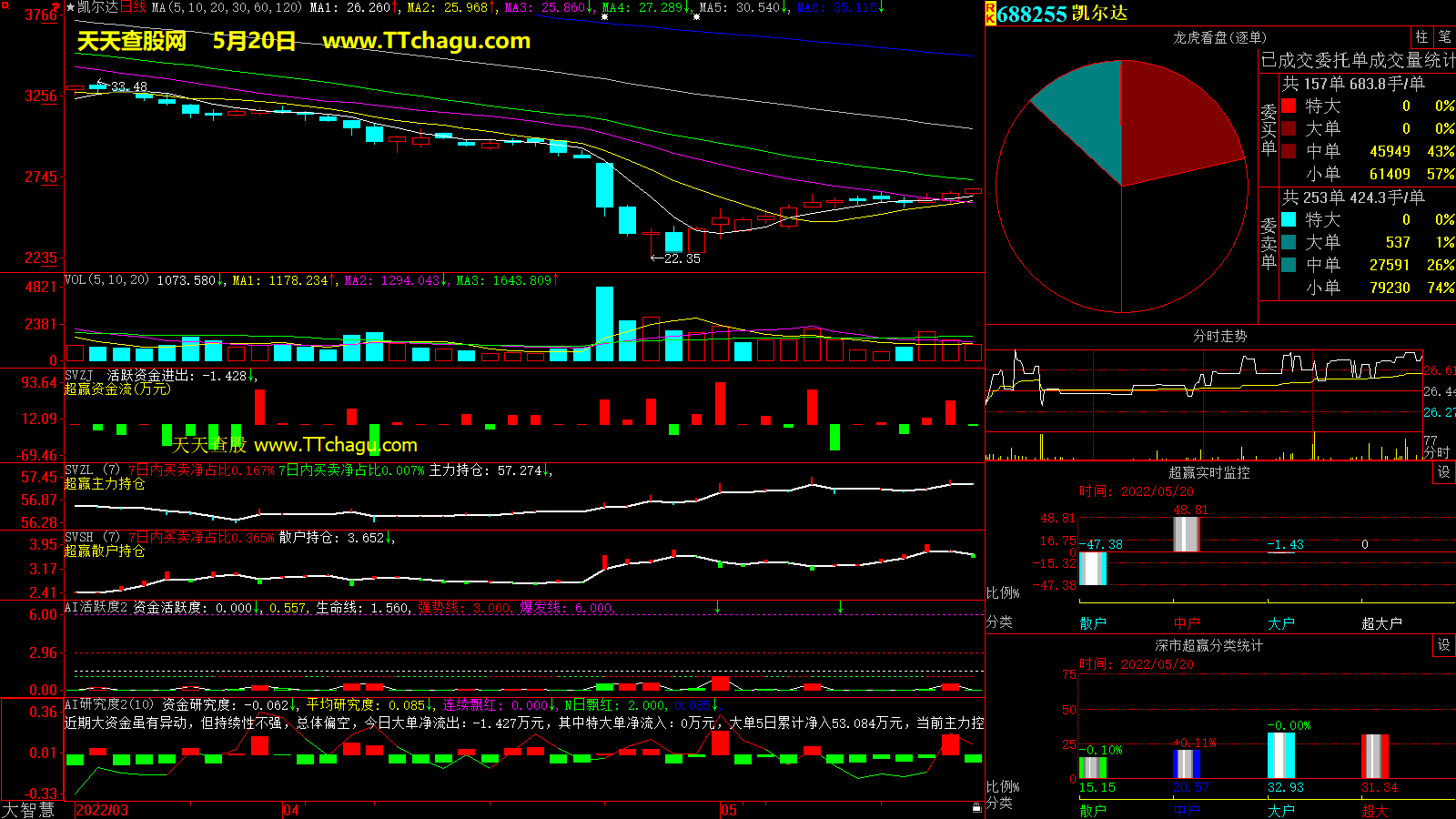Click the 分时 toggle beside intraday chart
This screenshot has height=819, width=1456.
tap(1437, 452)
